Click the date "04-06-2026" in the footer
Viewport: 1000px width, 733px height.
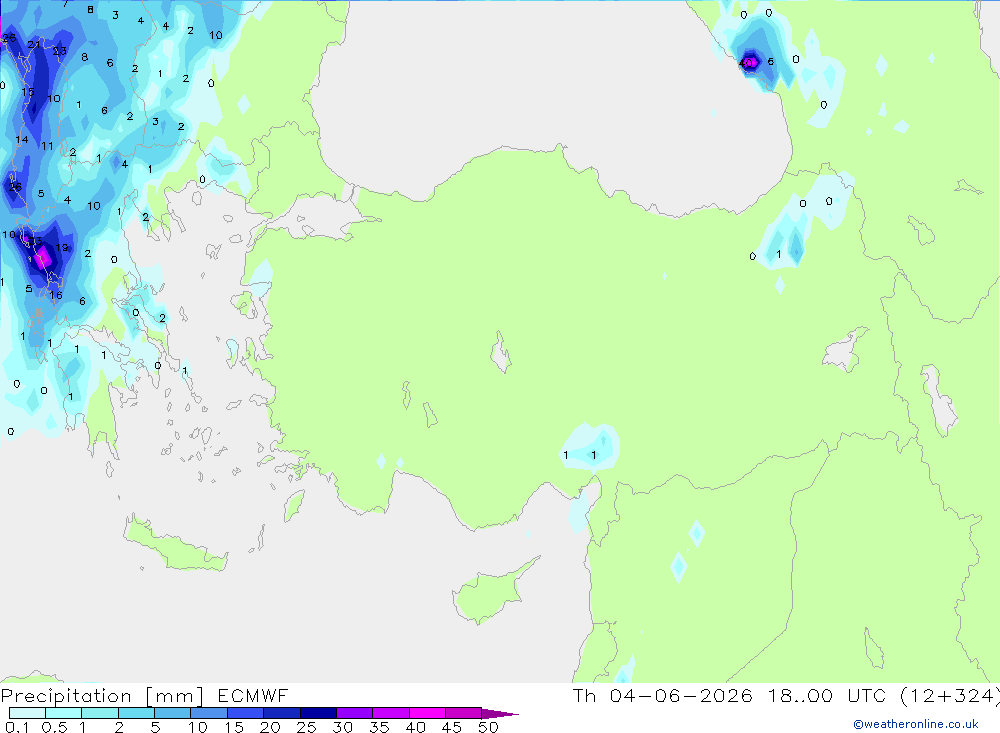point(680,695)
